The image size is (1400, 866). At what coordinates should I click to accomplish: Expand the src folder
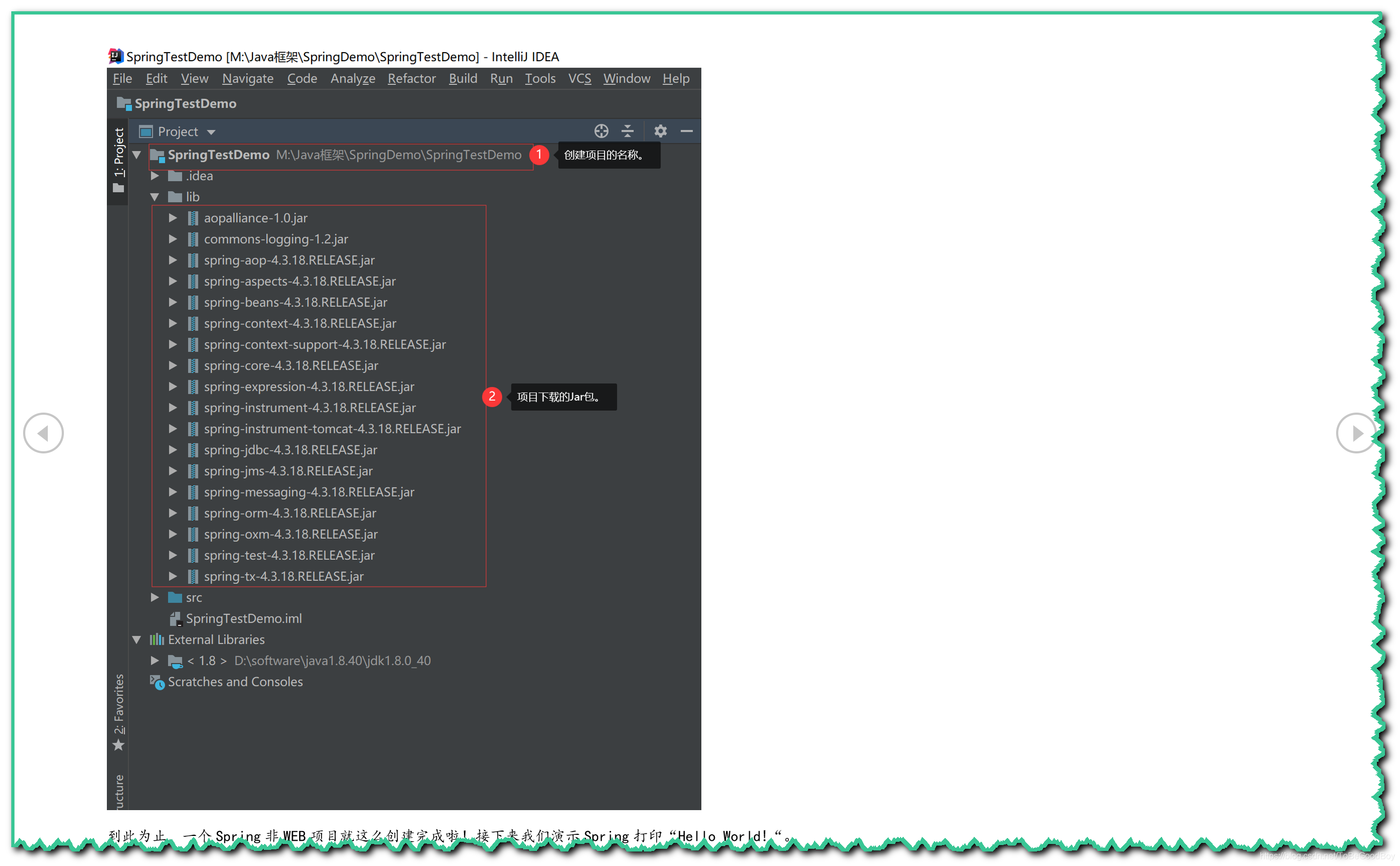(155, 597)
